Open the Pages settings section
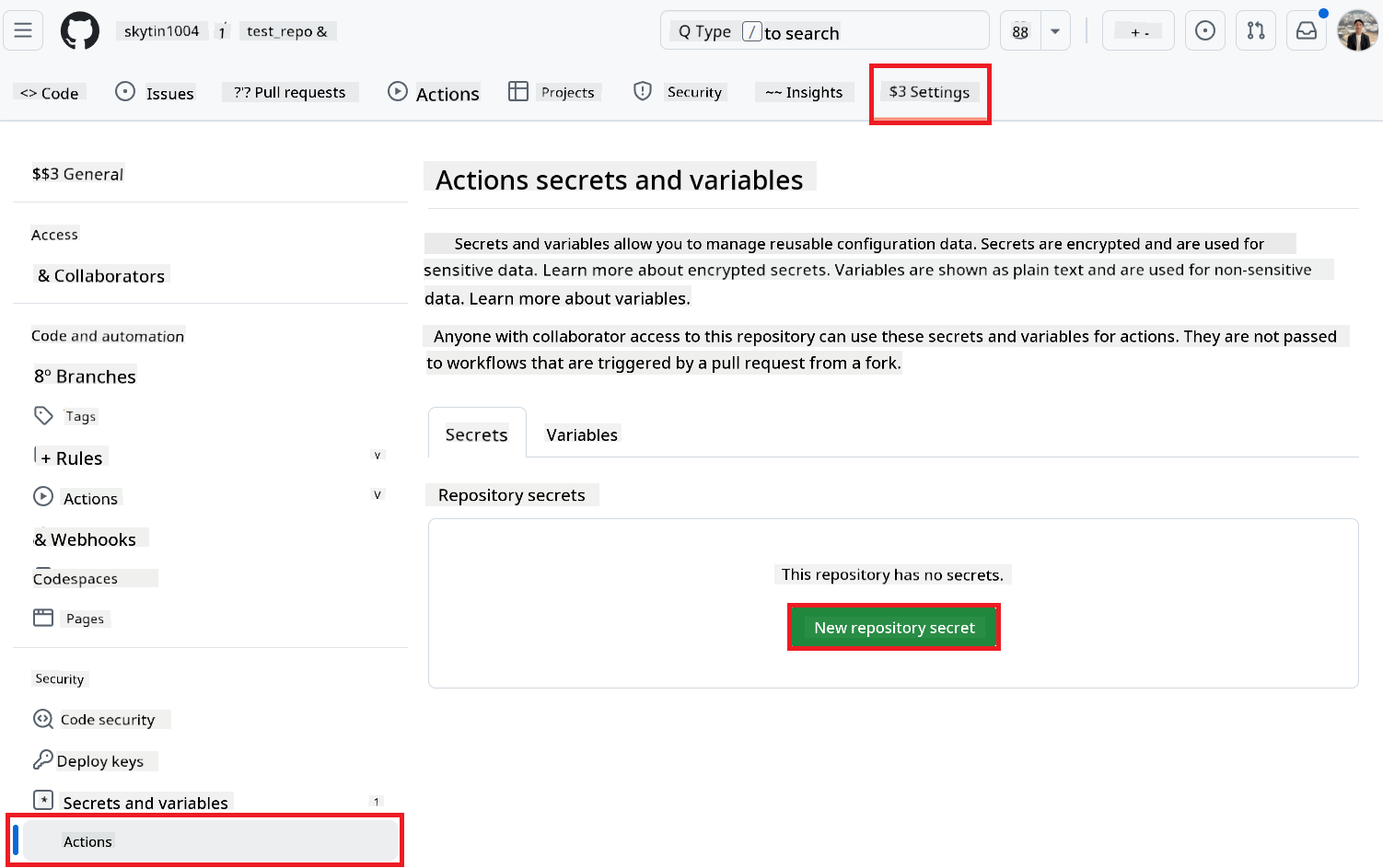Viewport: 1383px width, 868px height. pos(84,618)
